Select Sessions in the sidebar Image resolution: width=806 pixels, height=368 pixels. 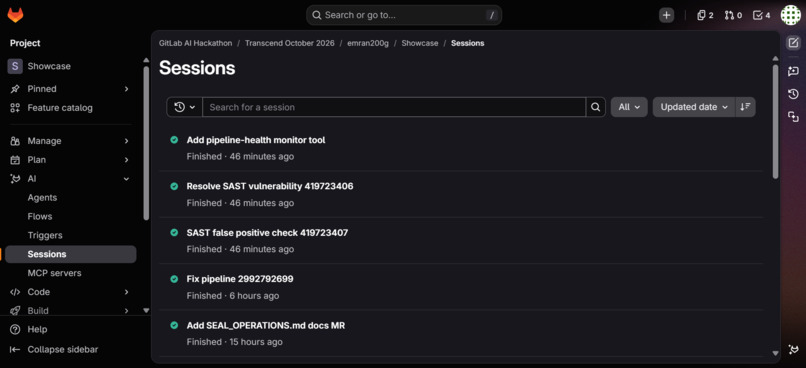[71, 254]
